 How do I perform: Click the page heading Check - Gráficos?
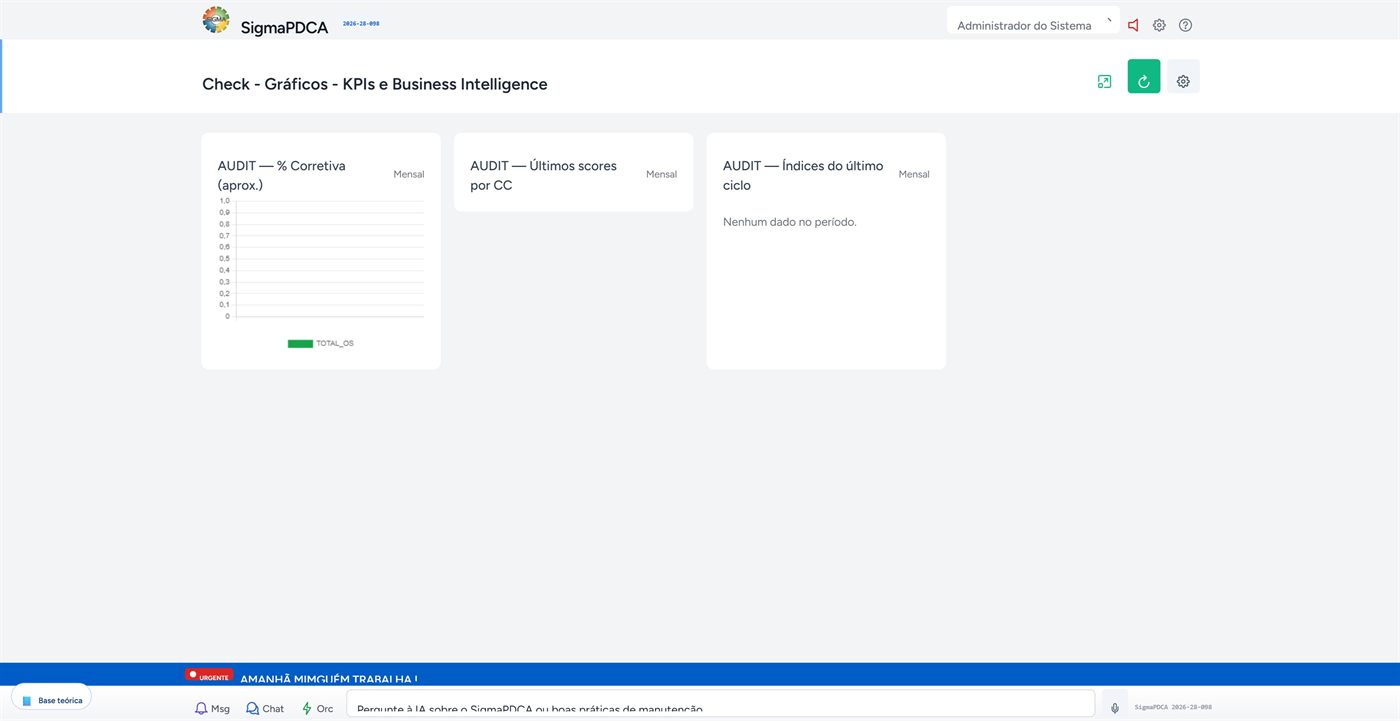[x=375, y=84]
